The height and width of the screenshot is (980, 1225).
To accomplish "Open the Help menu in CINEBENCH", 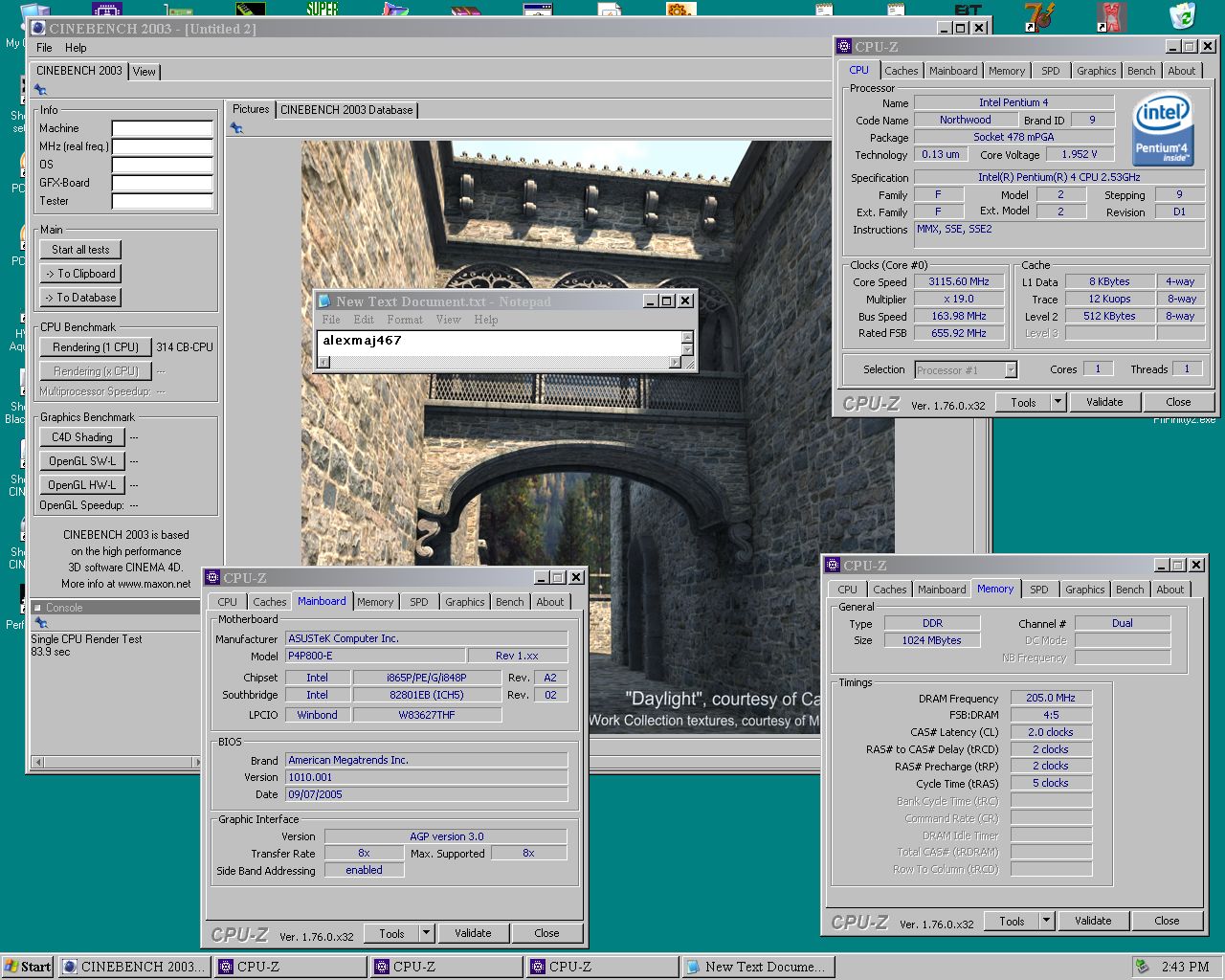I will 76,47.
